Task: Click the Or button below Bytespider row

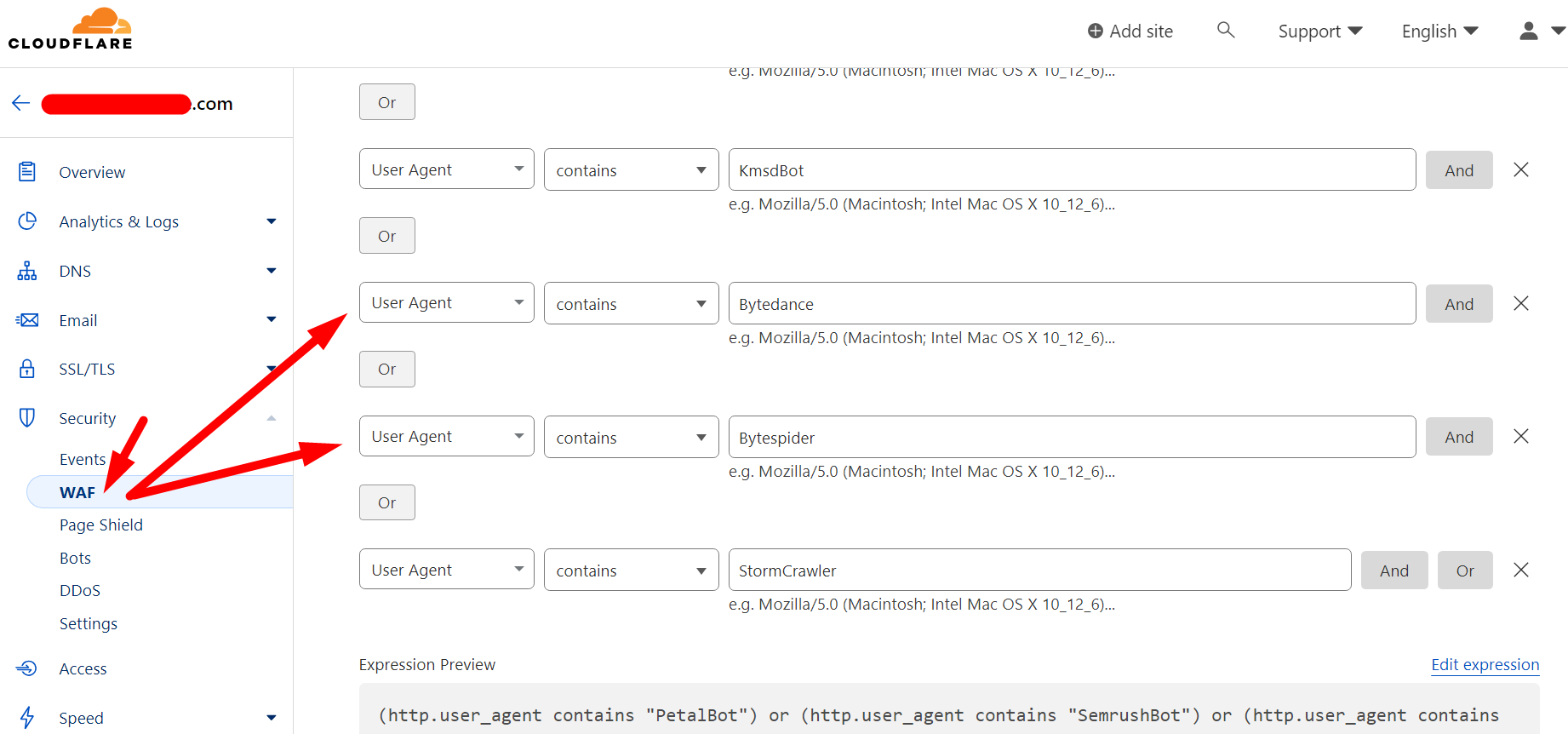Action: [387, 502]
